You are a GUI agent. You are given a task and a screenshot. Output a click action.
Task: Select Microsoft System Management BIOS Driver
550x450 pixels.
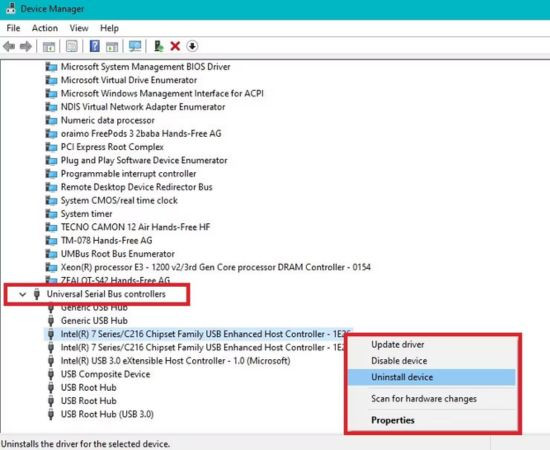point(146,67)
